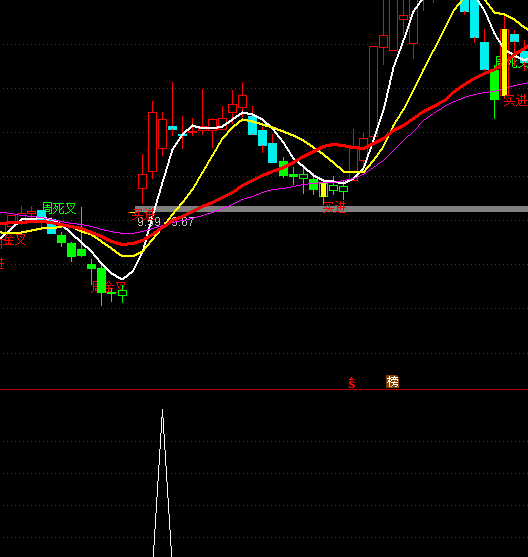Select the large cyan candle near the top right
The image size is (528, 557).
click(474, 18)
